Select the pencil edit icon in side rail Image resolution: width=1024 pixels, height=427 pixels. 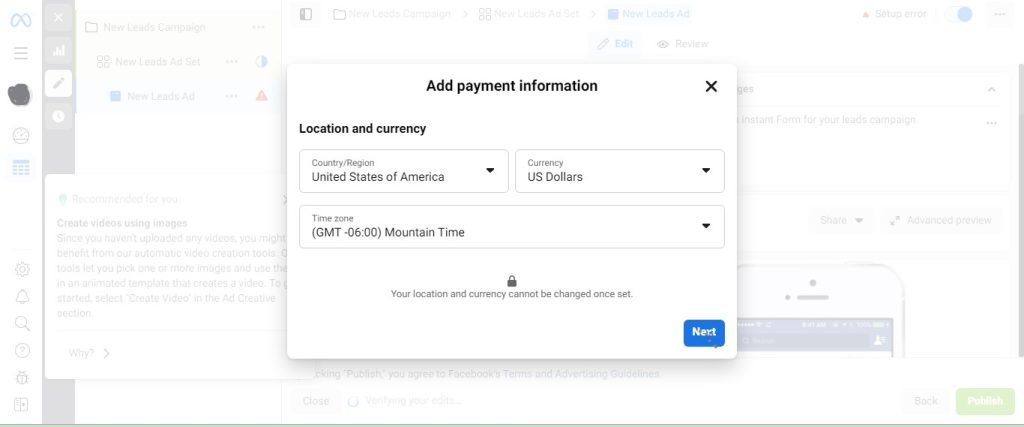coord(58,83)
